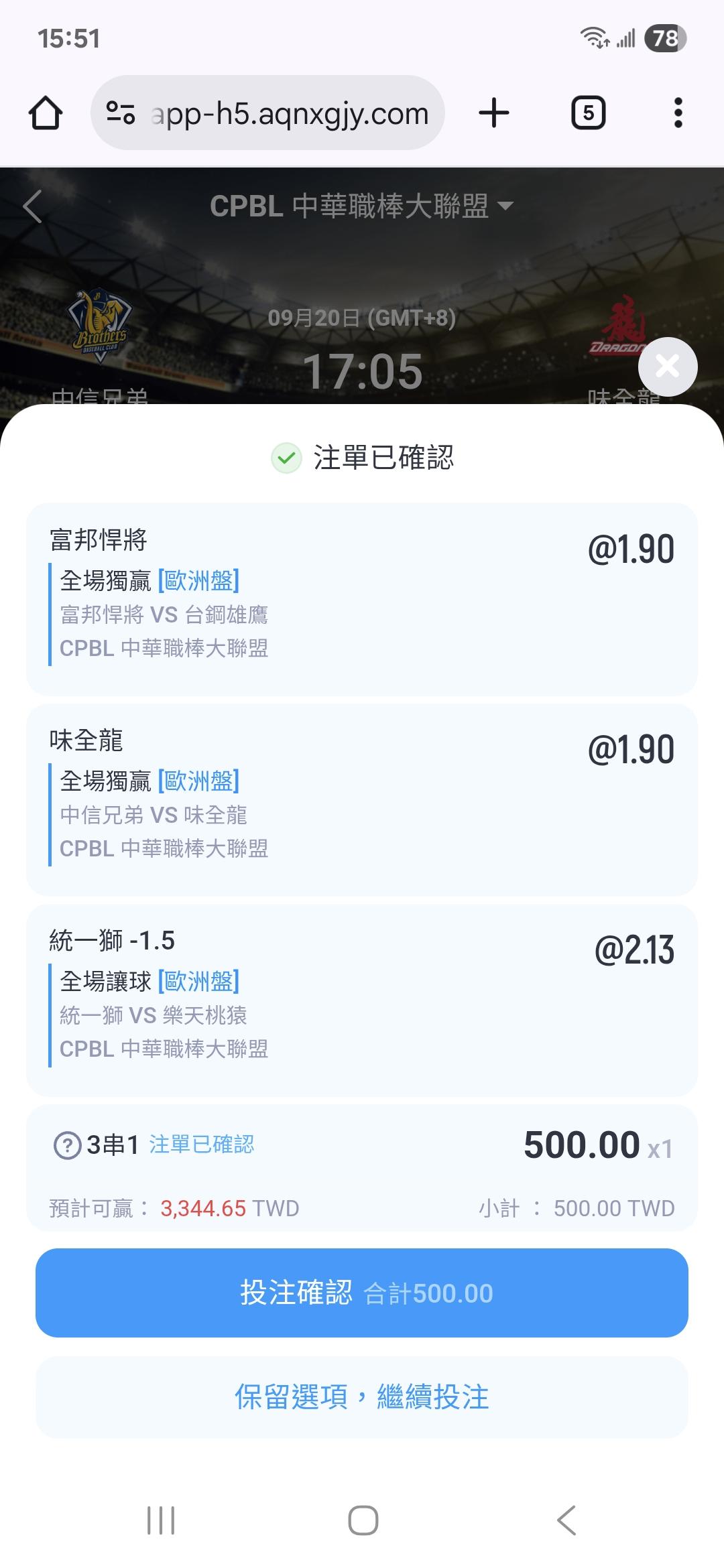
Task: Click the 中信兄弟 Brothers team logo
Action: (x=99, y=325)
